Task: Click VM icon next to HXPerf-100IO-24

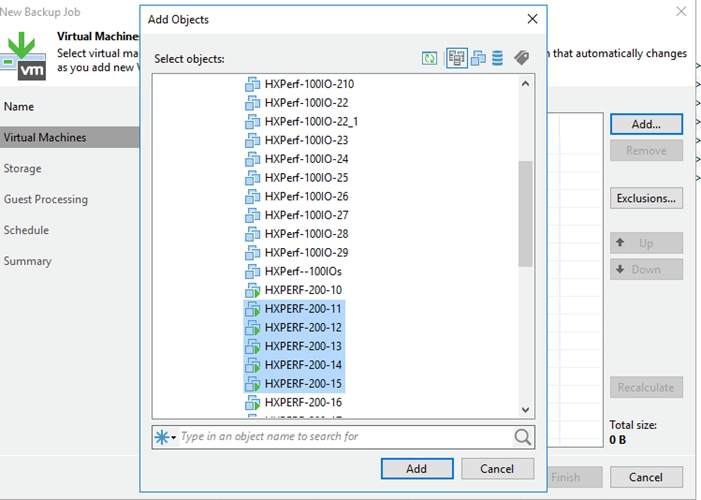Action: tap(253, 159)
